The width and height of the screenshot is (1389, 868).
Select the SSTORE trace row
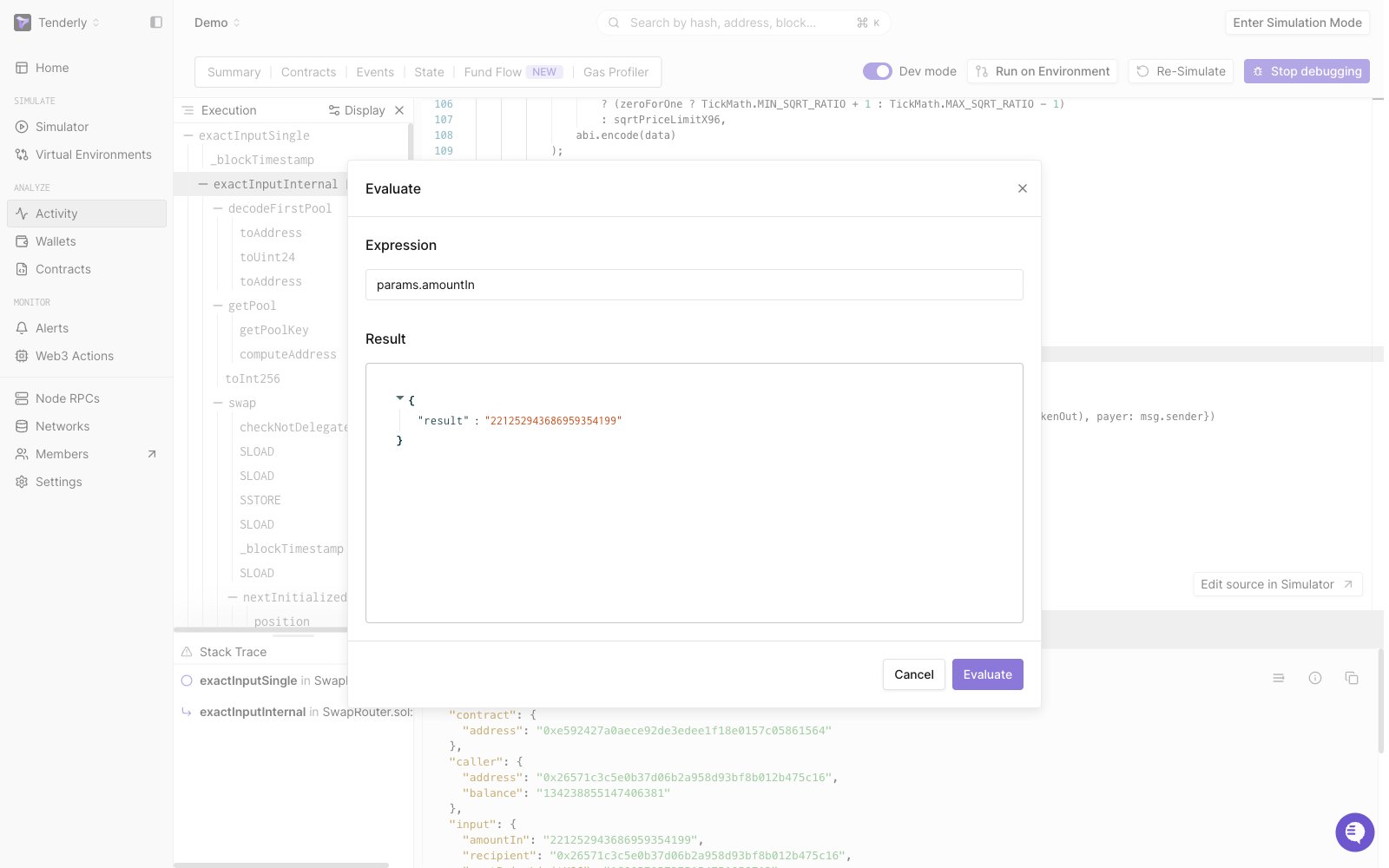pos(260,500)
